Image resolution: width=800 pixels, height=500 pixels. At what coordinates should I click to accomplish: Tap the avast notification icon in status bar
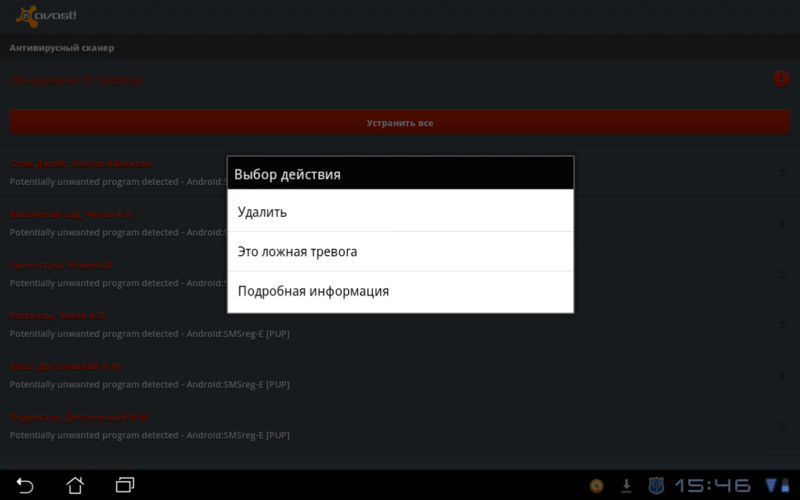click(596, 486)
